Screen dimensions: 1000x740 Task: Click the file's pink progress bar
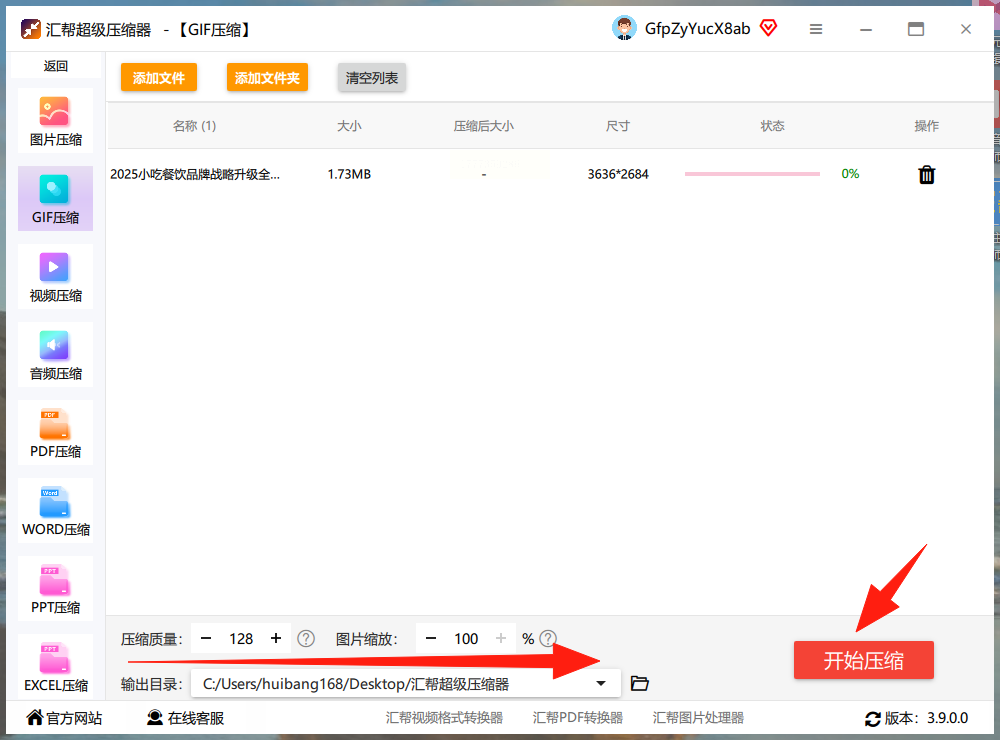coord(752,174)
